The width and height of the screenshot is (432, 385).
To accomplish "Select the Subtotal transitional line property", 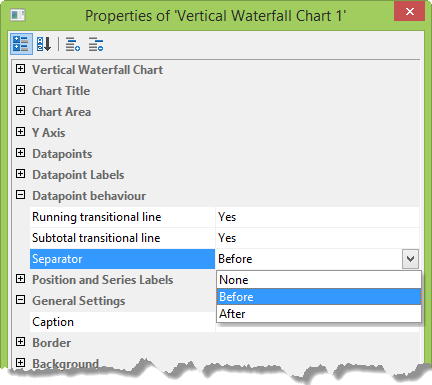I will [x=122, y=238].
